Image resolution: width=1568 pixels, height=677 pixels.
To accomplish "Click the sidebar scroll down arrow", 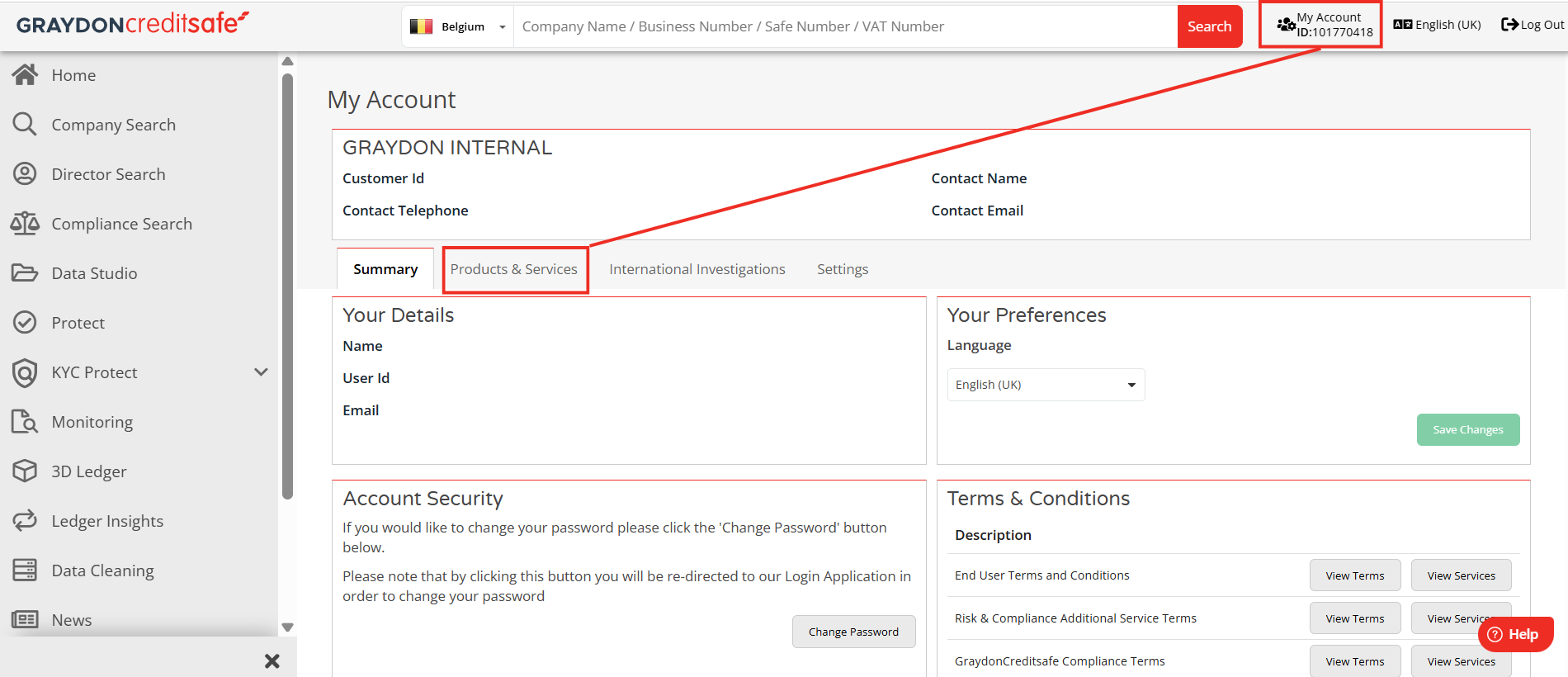I will click(x=287, y=627).
